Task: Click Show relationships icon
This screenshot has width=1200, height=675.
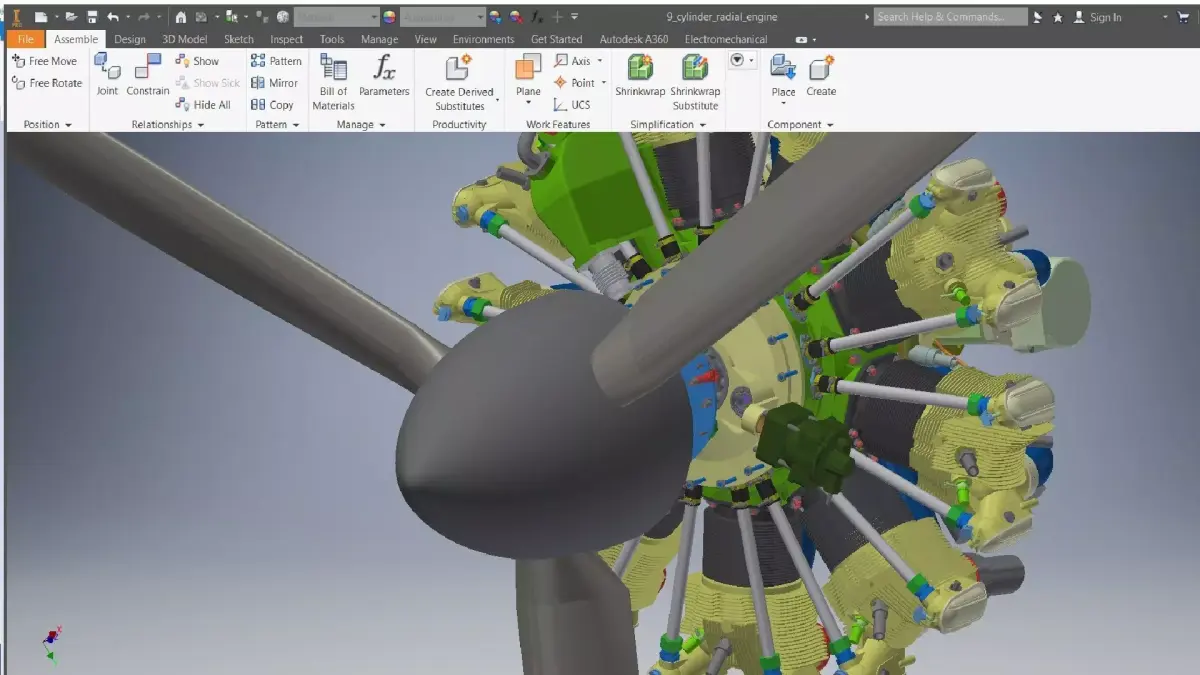Action: tap(197, 61)
